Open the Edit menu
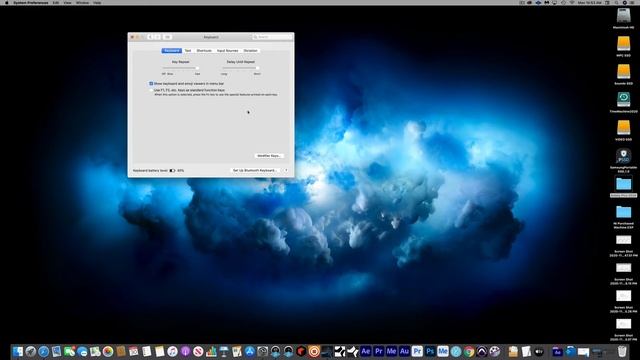Viewport: 640px width, 360px height. coord(56,2)
